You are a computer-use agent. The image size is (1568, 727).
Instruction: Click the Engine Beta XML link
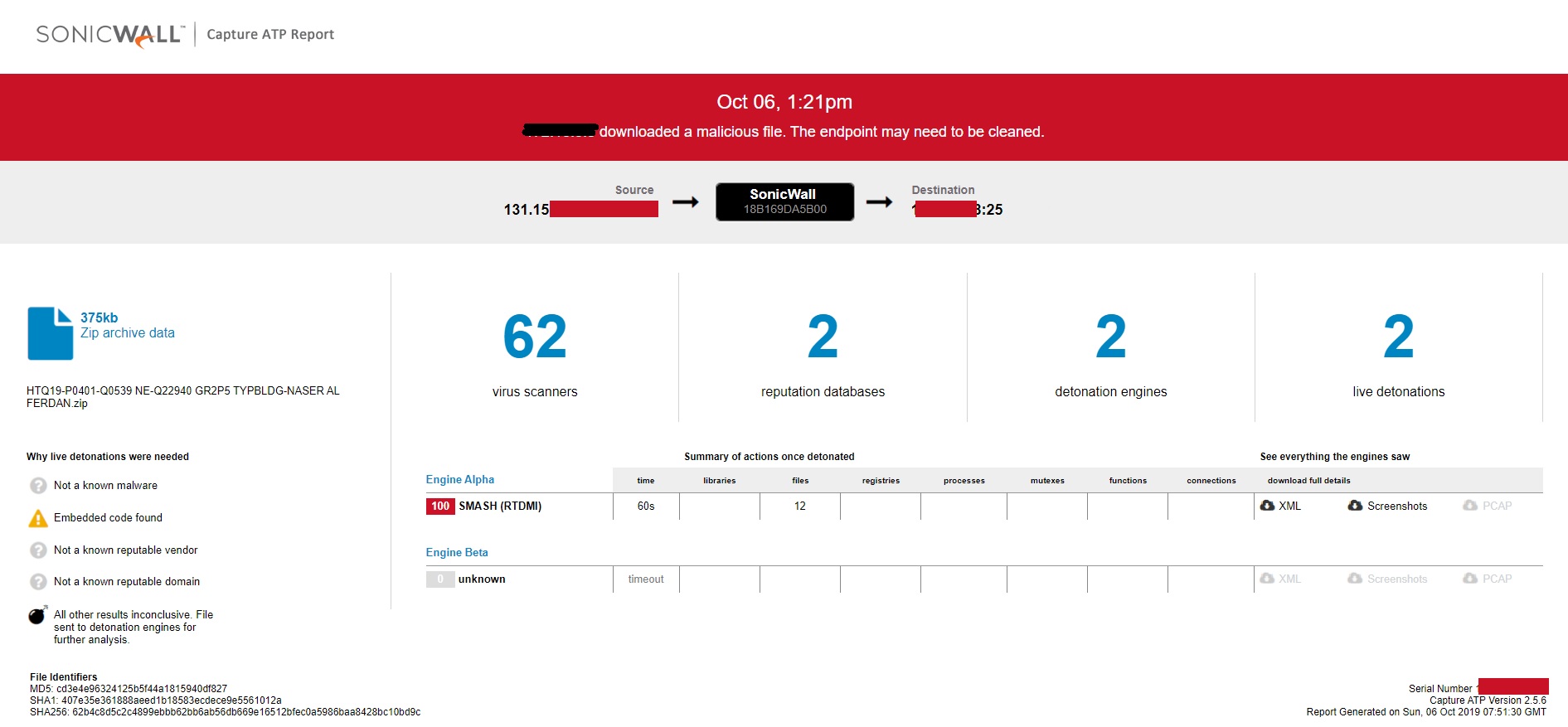[x=1289, y=579]
